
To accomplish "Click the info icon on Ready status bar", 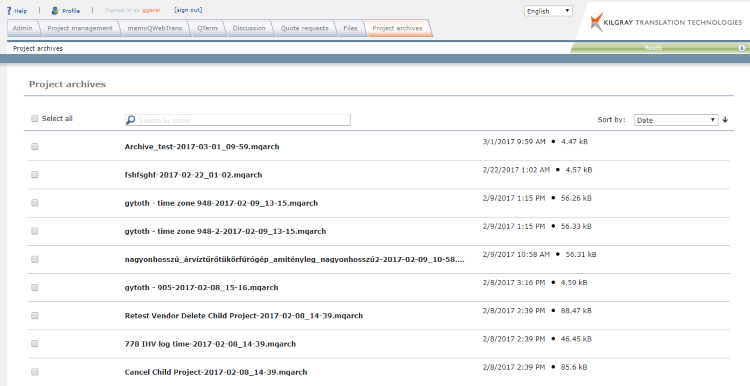I will click(742, 48).
